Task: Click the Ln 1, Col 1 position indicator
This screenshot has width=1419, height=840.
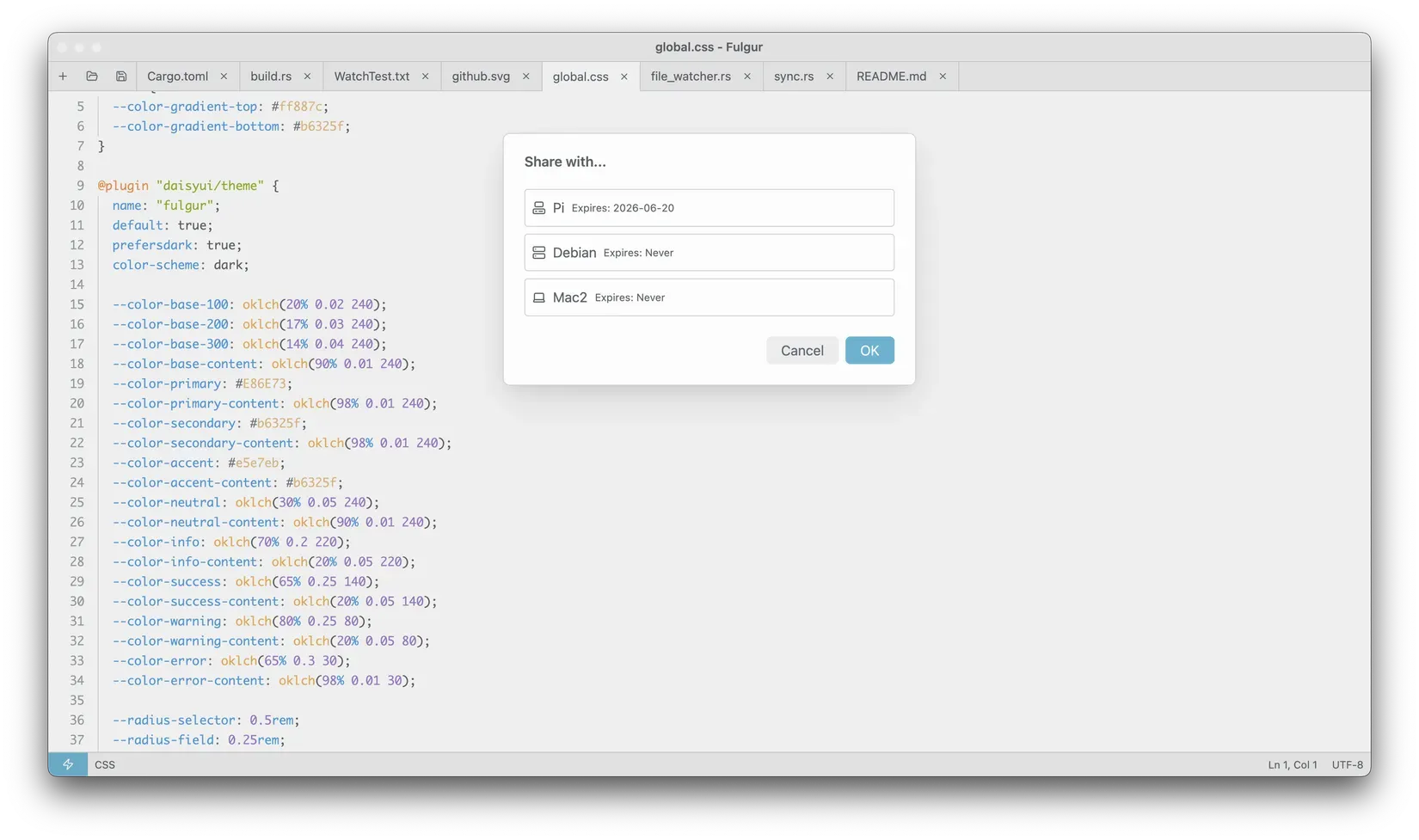Action: [1292, 763]
